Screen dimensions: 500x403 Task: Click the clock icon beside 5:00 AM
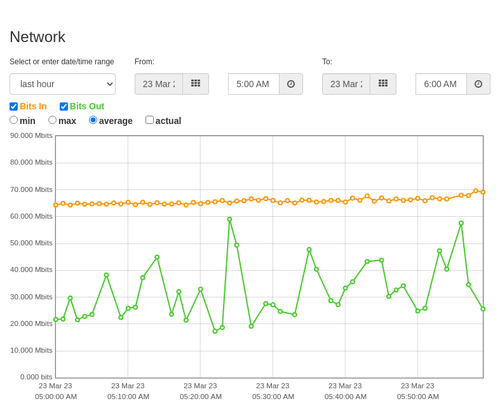coord(291,84)
